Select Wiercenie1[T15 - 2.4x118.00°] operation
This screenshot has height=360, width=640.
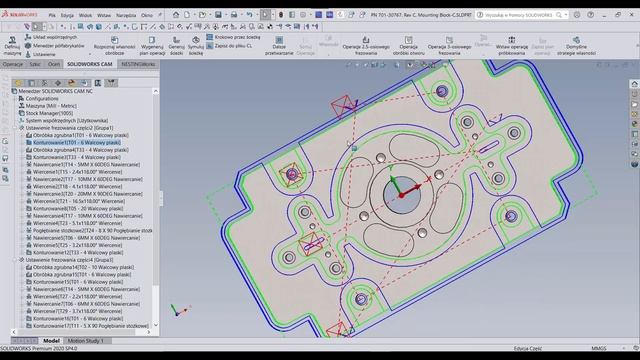point(78,172)
